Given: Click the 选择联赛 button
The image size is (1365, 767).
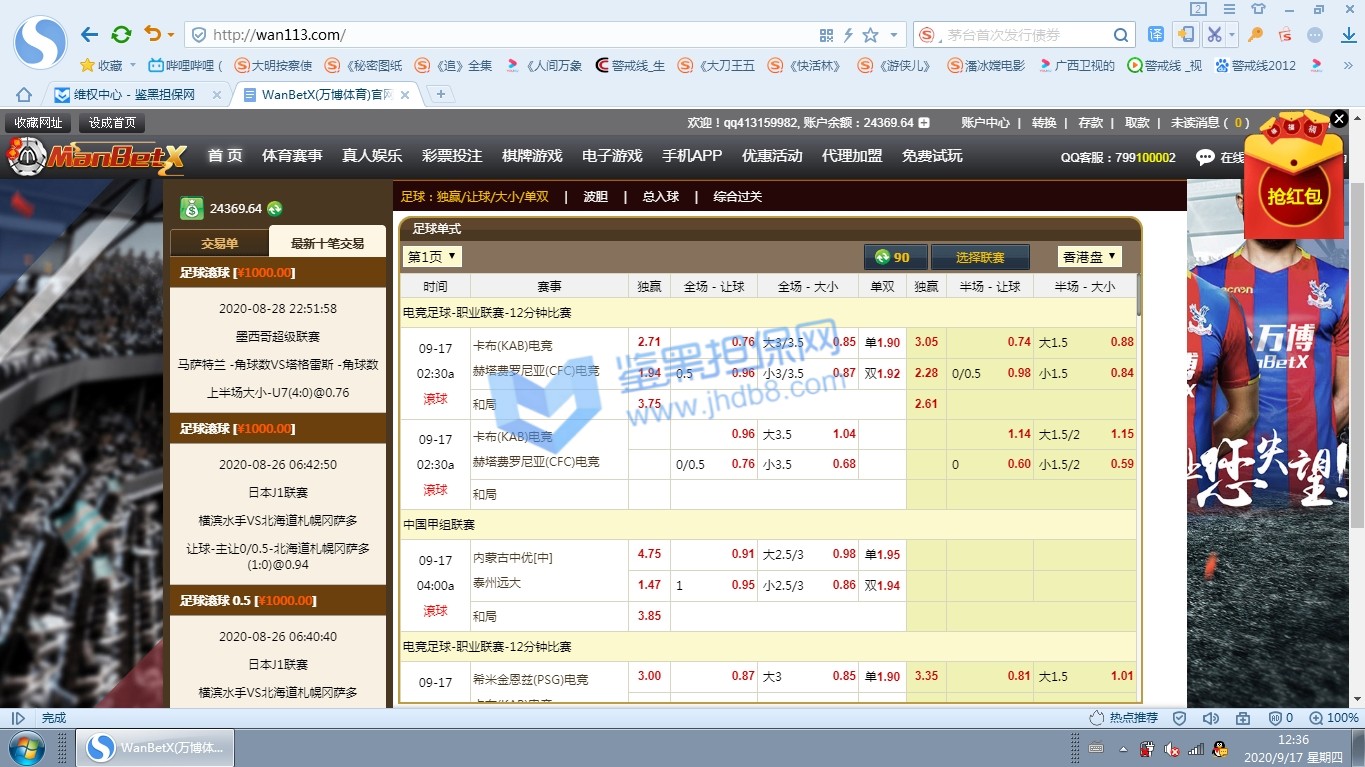Looking at the screenshot, I should coord(980,257).
